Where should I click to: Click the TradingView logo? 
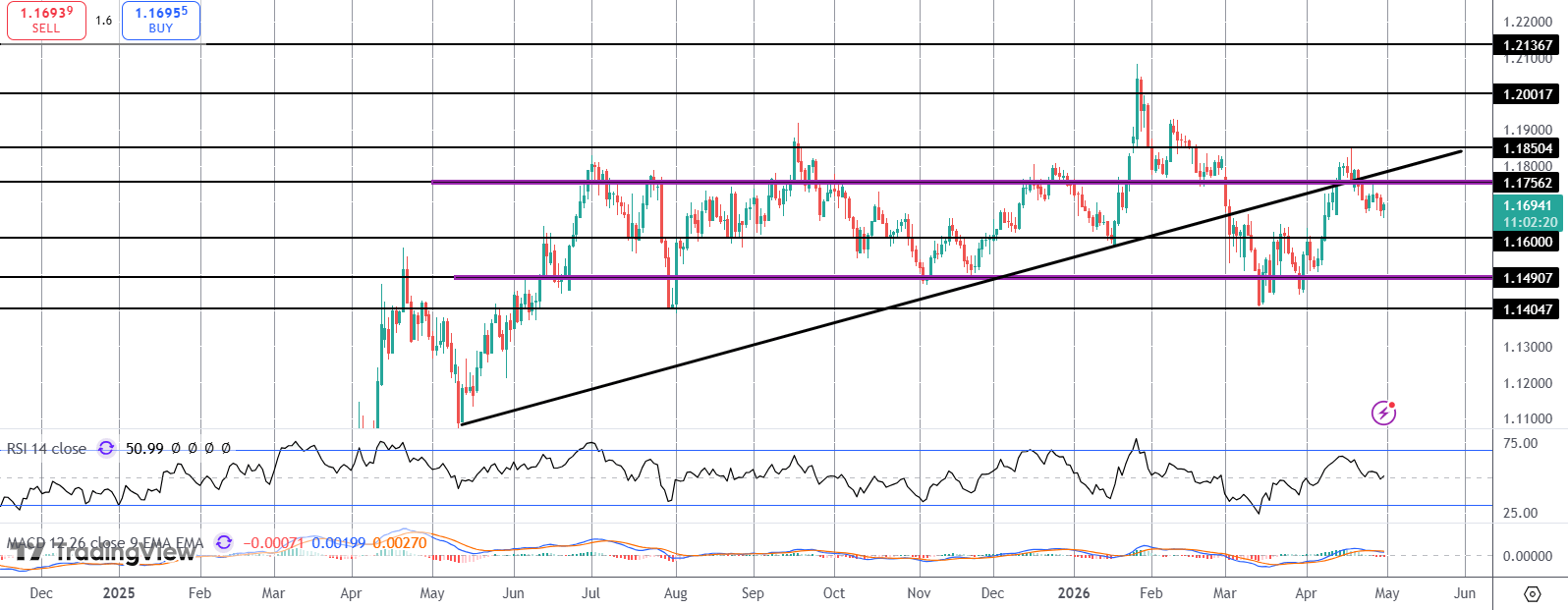coord(103,552)
